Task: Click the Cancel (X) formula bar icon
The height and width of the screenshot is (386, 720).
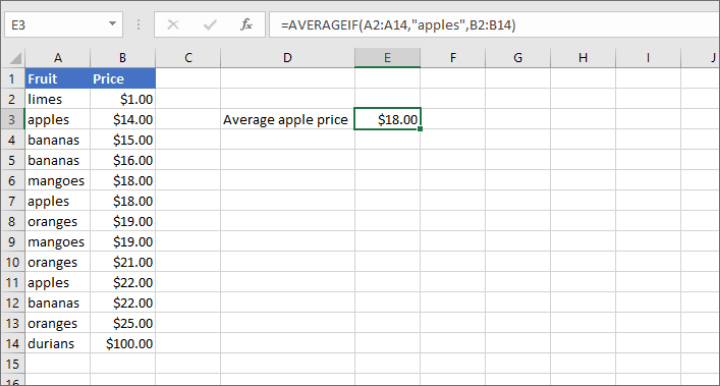Action: coord(173,25)
